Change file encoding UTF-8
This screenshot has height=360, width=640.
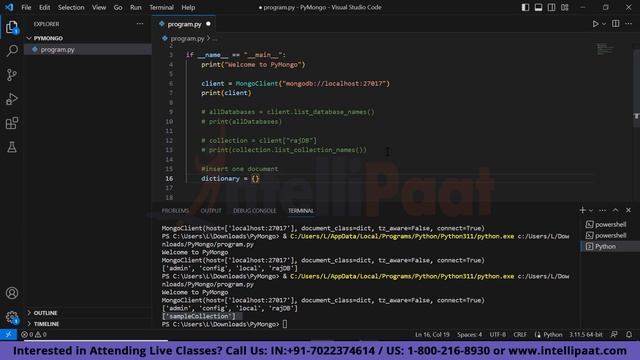pyautogui.click(x=498, y=334)
